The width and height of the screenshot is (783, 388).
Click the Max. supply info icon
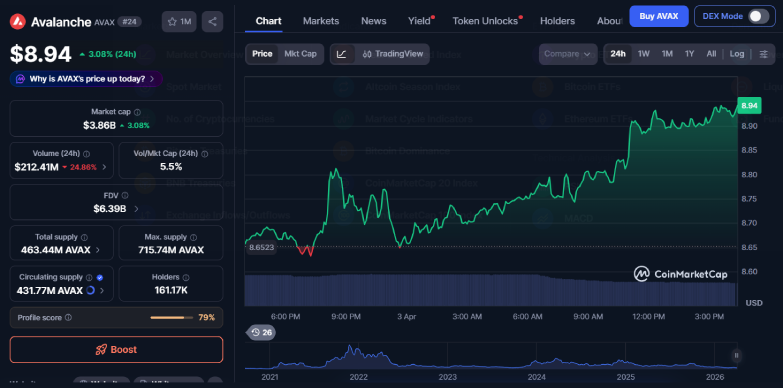point(193,237)
